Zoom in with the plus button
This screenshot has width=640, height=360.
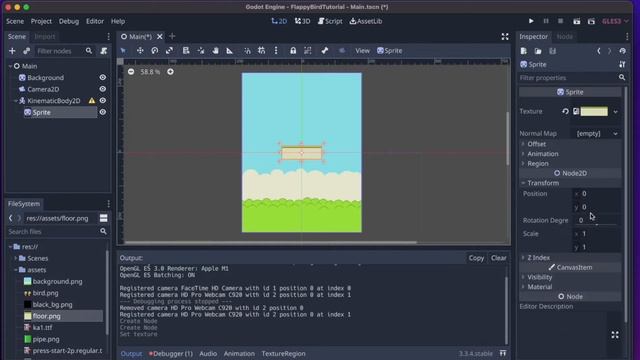(170, 71)
